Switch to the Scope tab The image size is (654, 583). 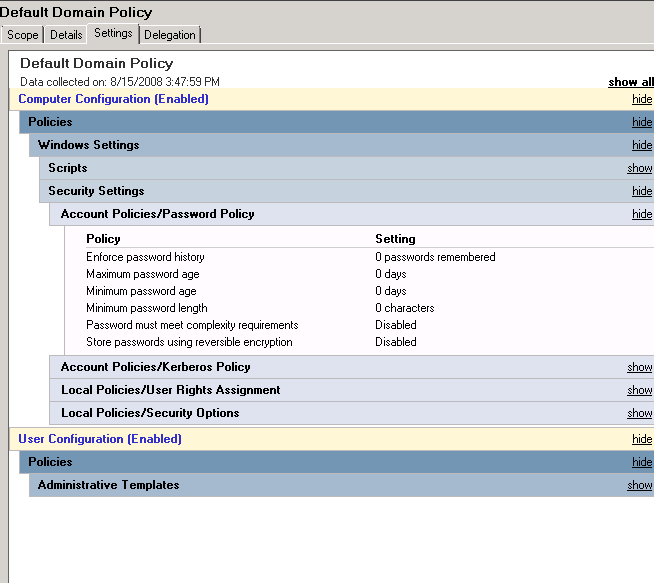tap(23, 35)
